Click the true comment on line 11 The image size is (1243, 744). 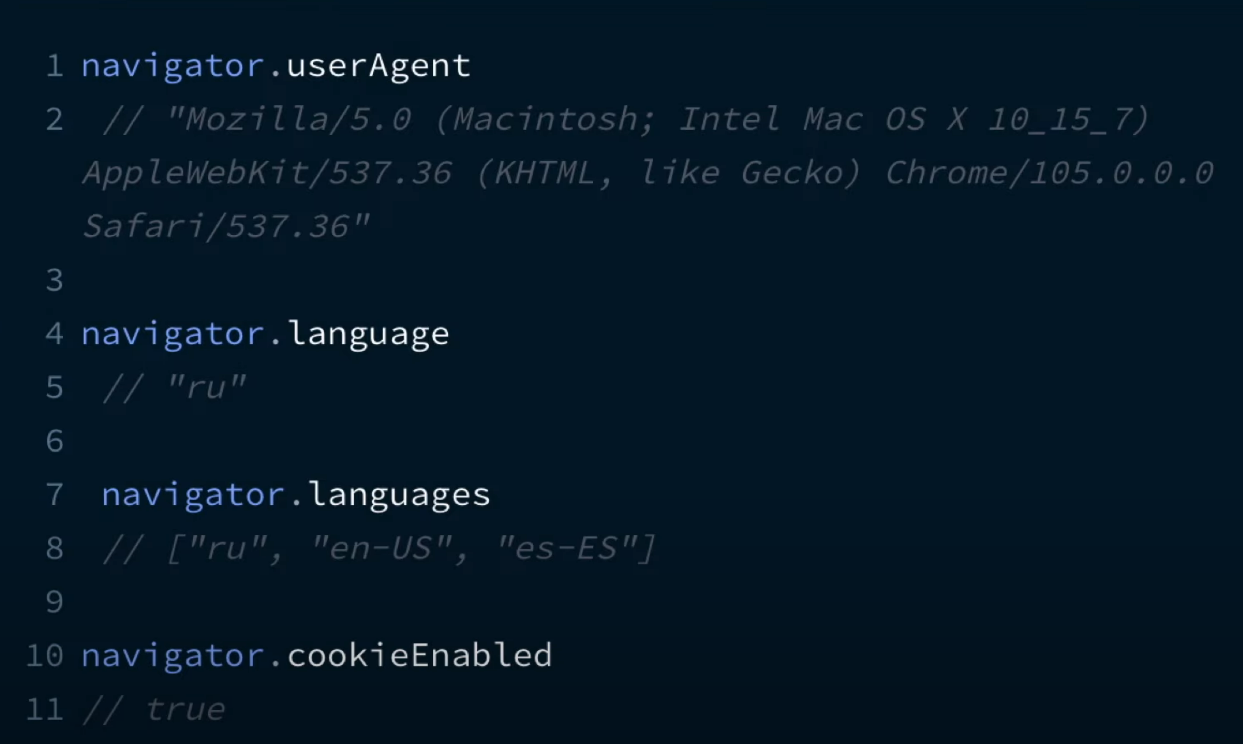pyautogui.click(x=185, y=710)
